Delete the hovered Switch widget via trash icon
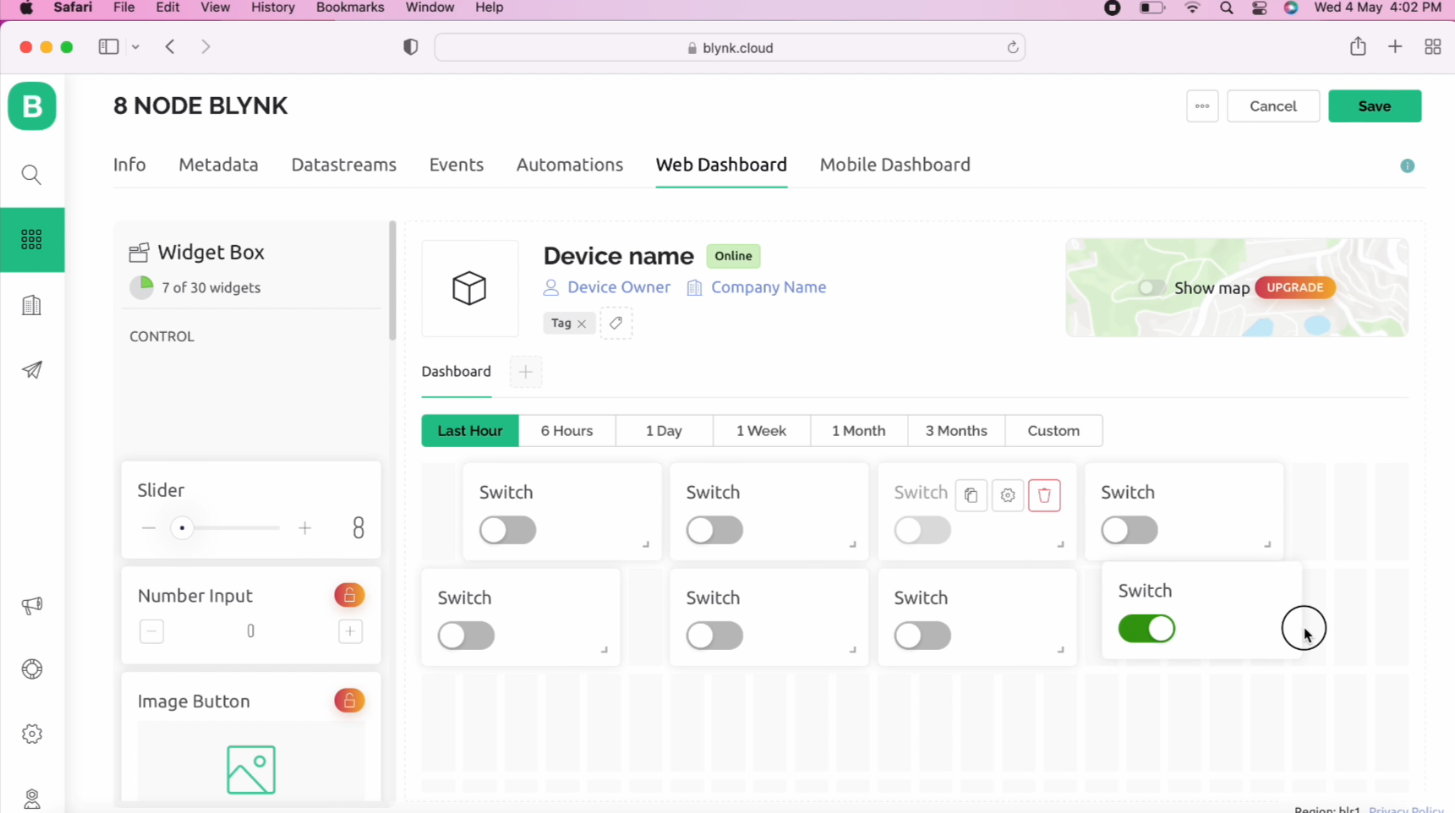 [1044, 495]
